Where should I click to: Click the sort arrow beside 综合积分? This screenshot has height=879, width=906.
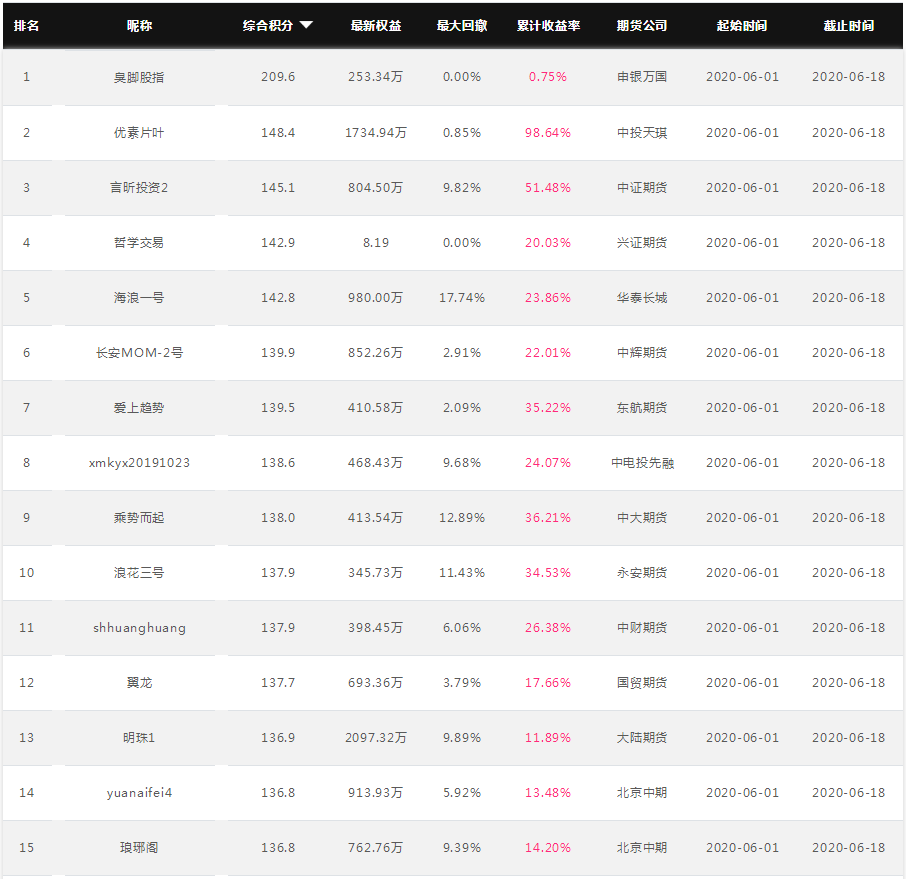click(306, 25)
